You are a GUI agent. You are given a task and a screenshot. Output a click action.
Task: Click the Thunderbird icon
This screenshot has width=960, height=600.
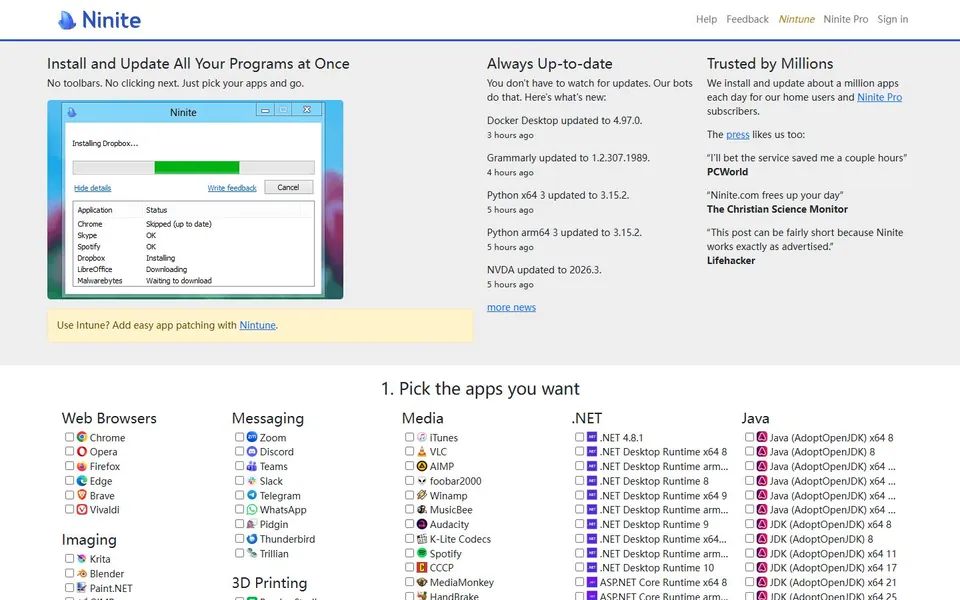(252, 539)
